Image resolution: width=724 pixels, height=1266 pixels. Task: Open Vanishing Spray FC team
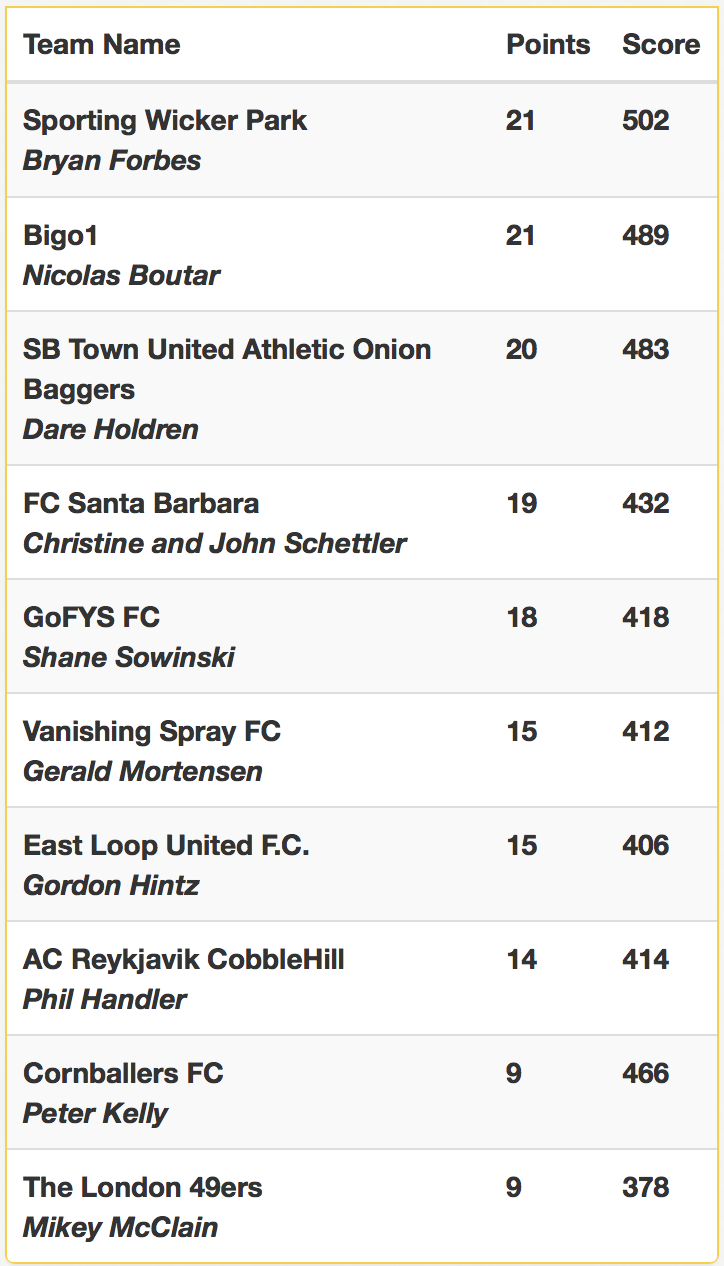[152, 731]
